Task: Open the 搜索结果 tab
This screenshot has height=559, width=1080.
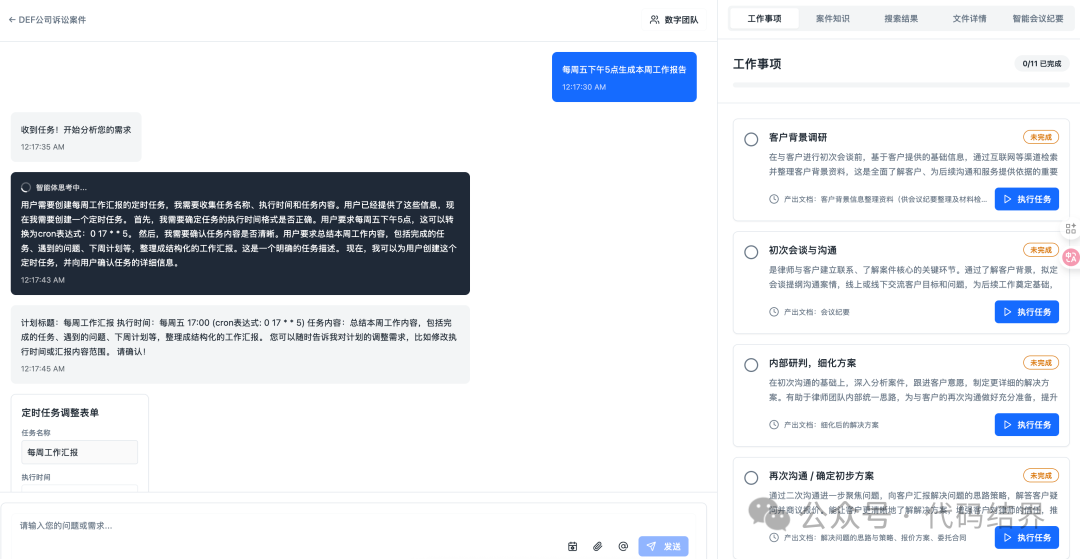Action: tap(901, 18)
